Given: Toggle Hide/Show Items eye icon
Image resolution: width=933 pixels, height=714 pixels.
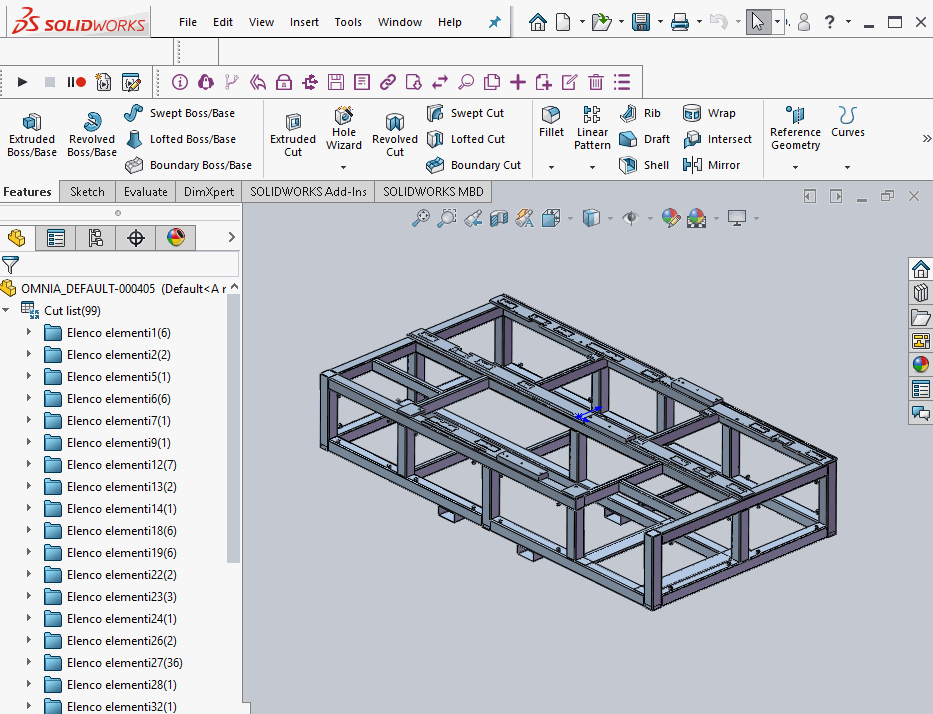Looking at the screenshot, I should pos(633,218).
